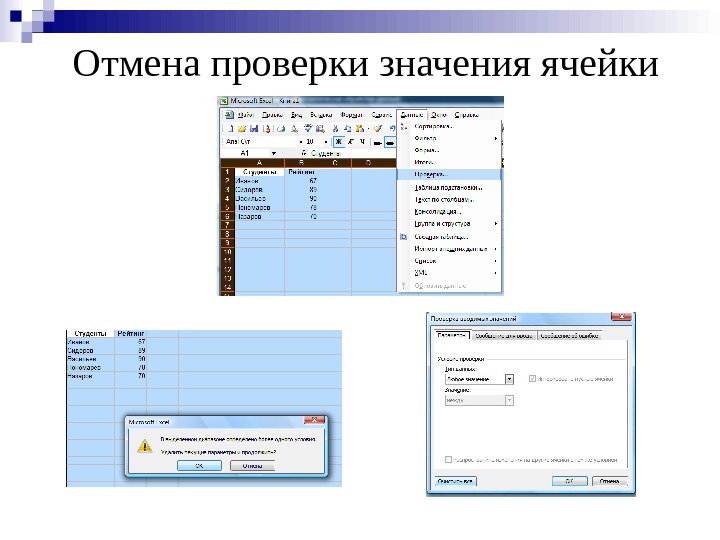This screenshot has height=540, width=720.
Task: Click Очистить все button
Action: (x=456, y=481)
